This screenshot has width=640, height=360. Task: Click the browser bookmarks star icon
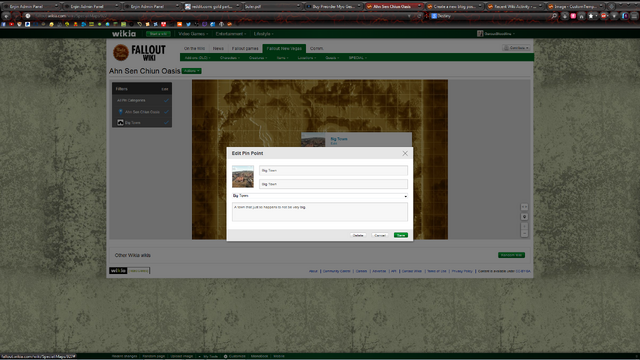(x=591, y=16)
